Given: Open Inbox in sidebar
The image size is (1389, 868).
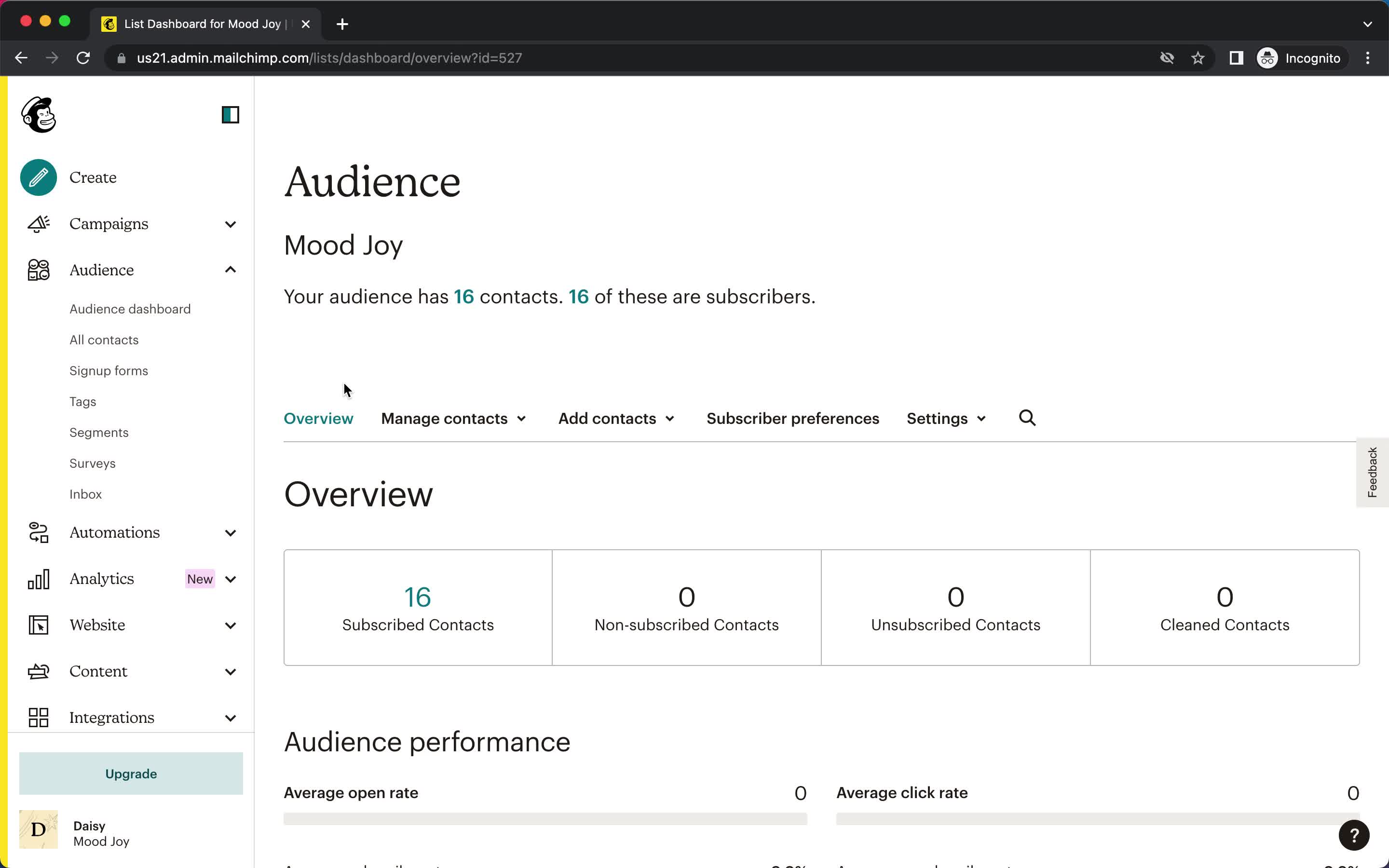Looking at the screenshot, I should (x=85, y=494).
